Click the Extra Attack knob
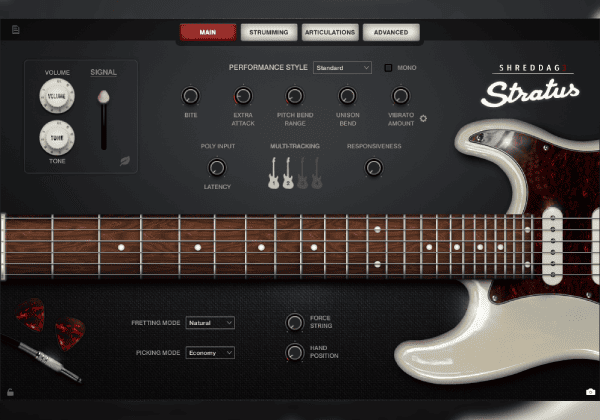 click(x=243, y=96)
